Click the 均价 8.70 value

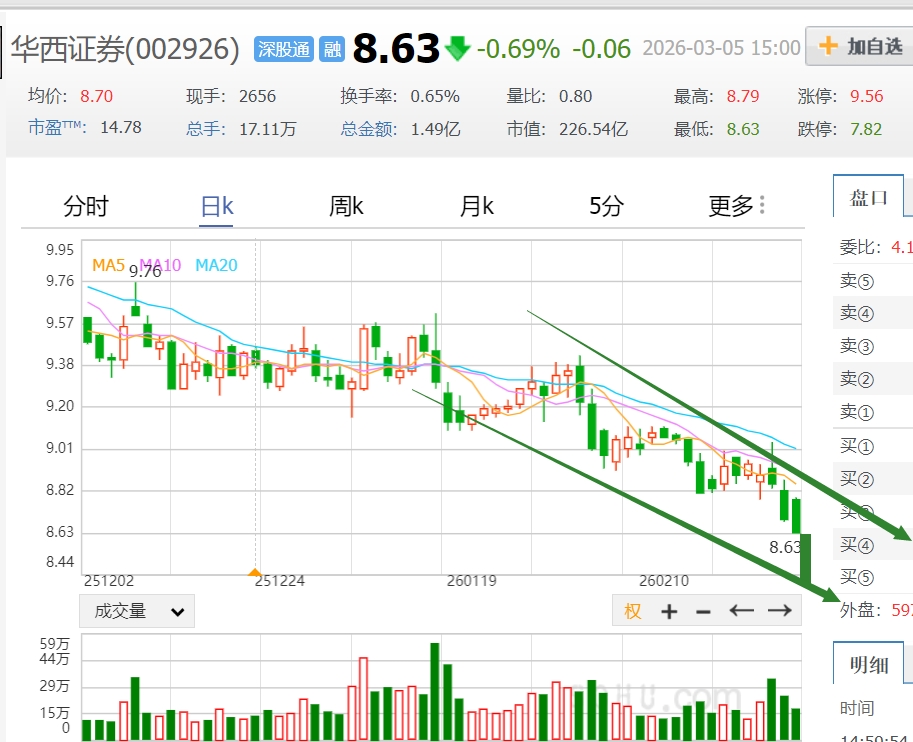pyautogui.click(x=96, y=96)
